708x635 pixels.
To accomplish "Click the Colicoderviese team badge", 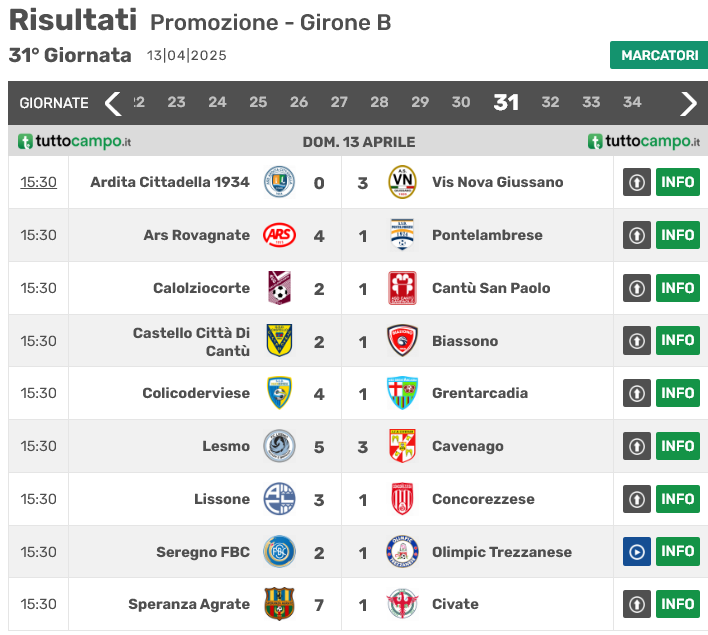I will tap(279, 393).
